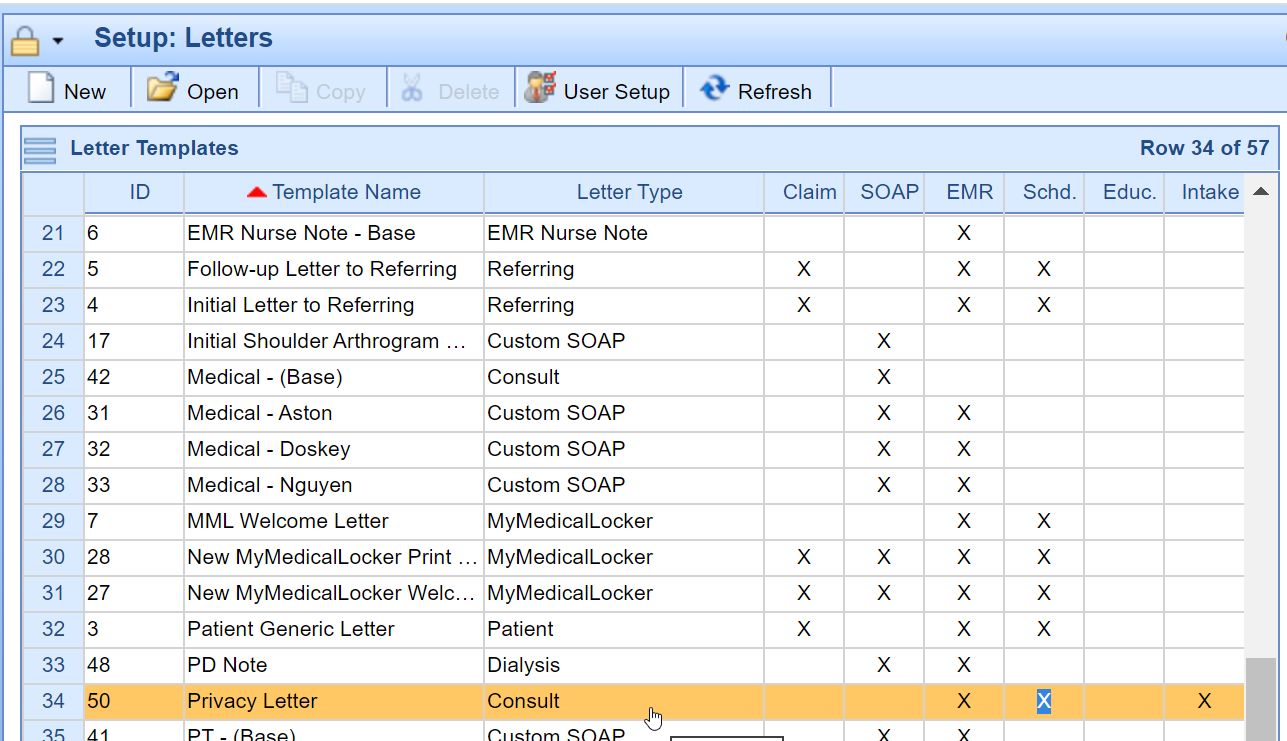Open the dropdown arrow beside the padlock

point(58,41)
